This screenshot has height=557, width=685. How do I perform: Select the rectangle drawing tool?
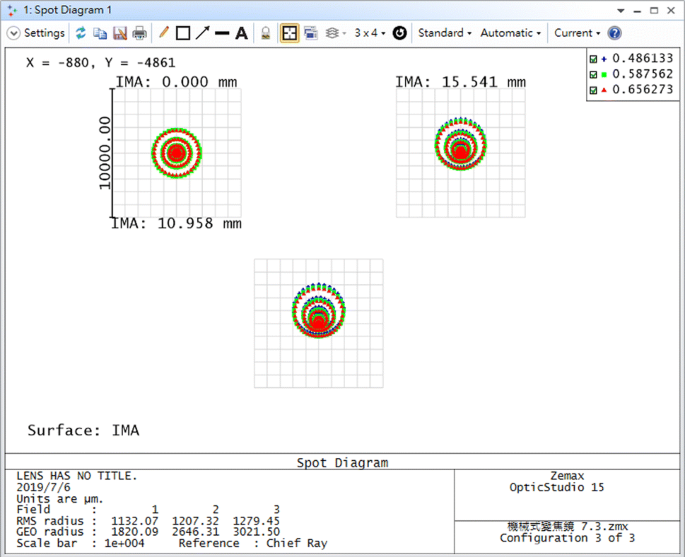(x=183, y=33)
